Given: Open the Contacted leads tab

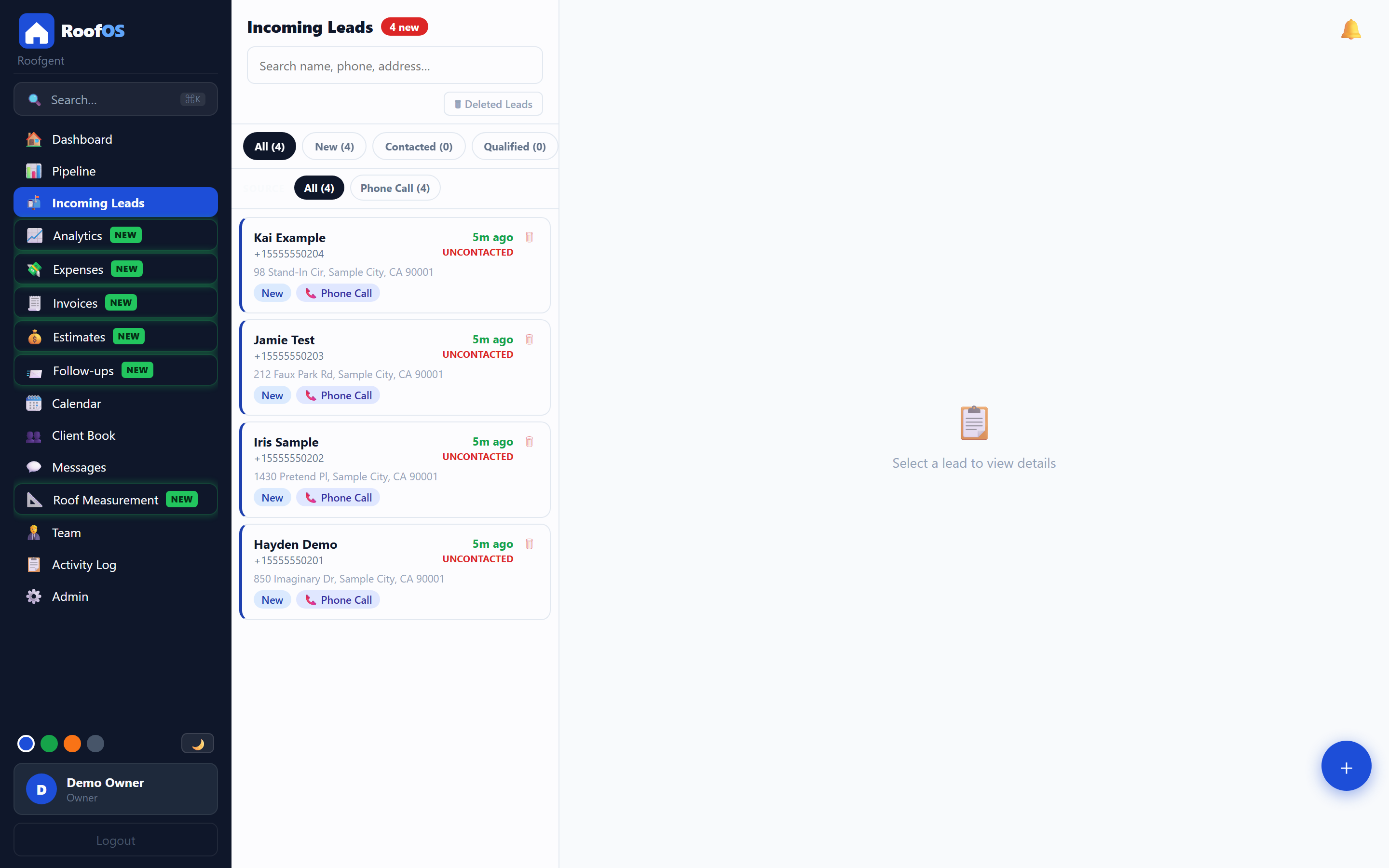Looking at the screenshot, I should pos(419,147).
